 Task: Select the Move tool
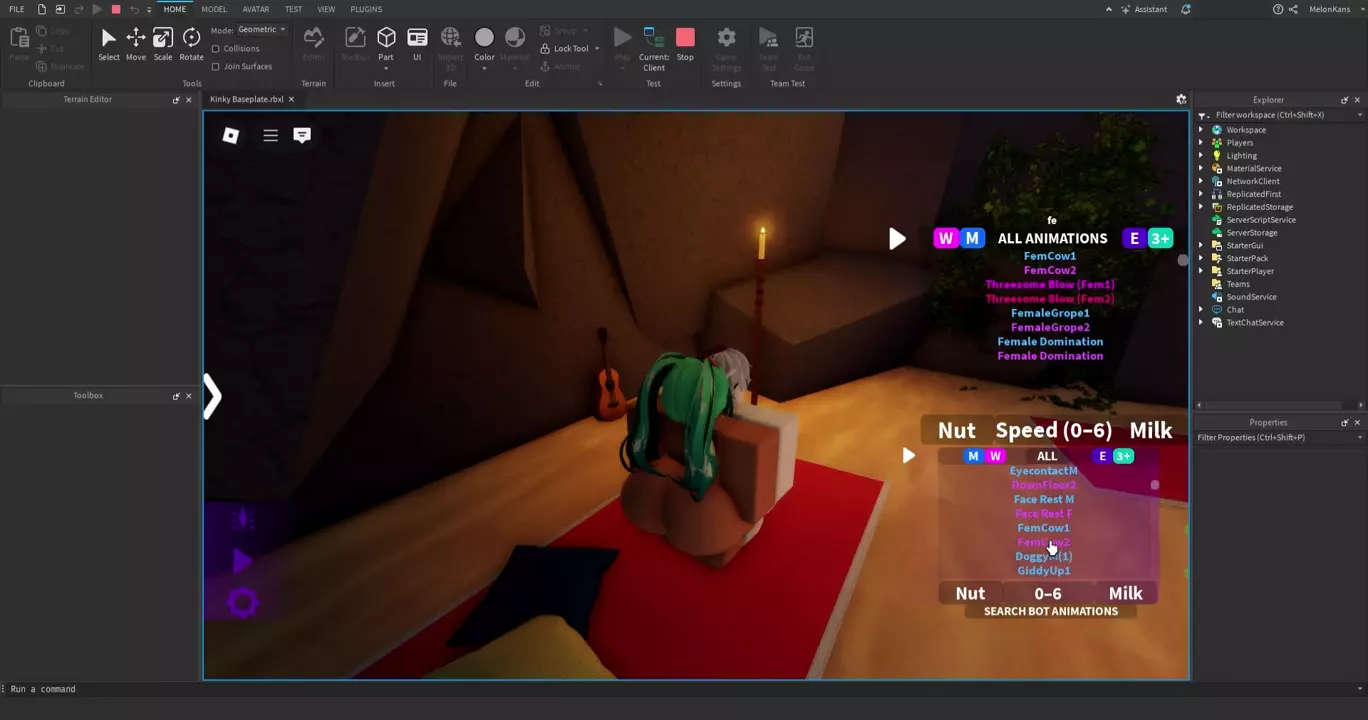135,43
